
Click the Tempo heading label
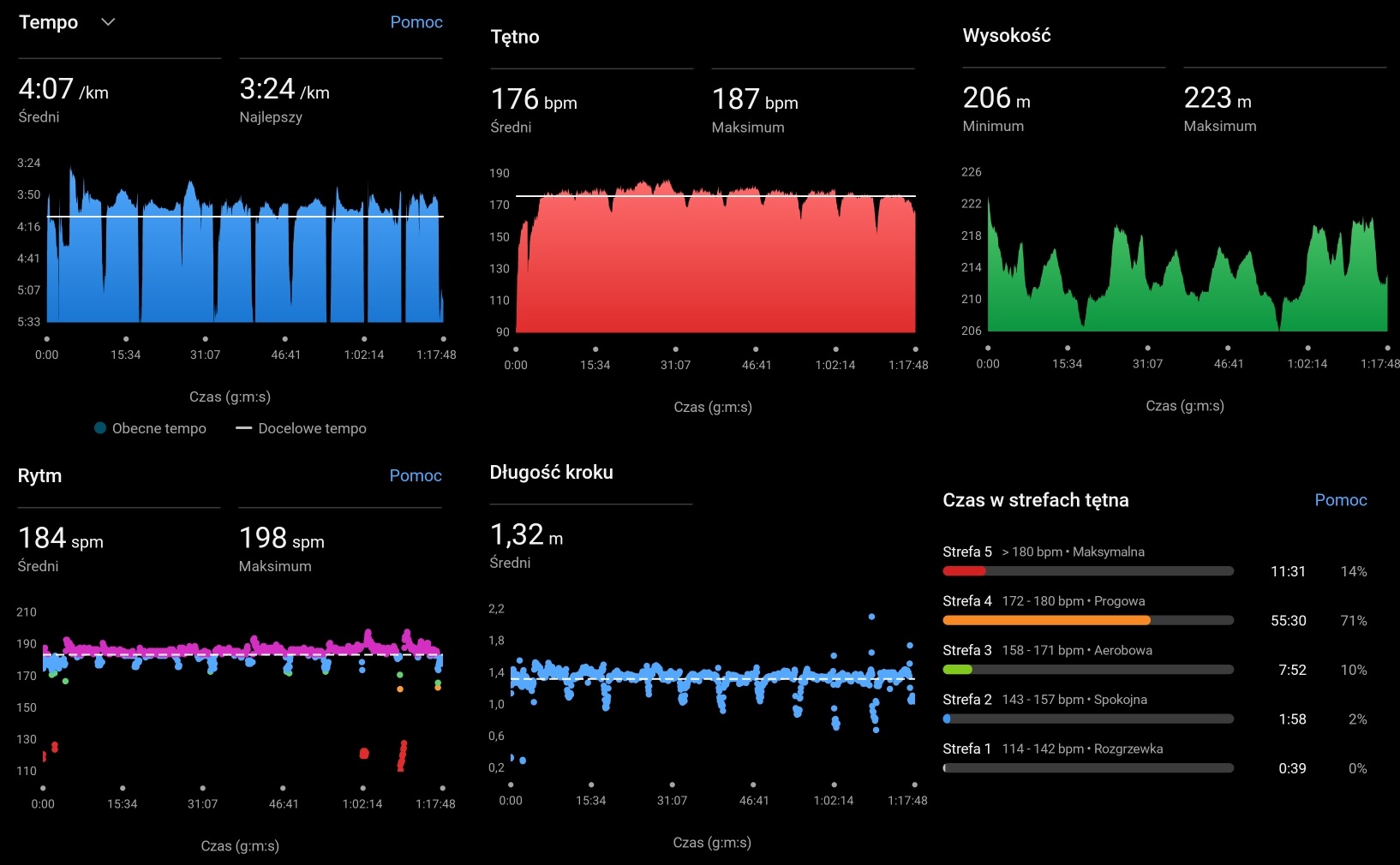click(48, 22)
